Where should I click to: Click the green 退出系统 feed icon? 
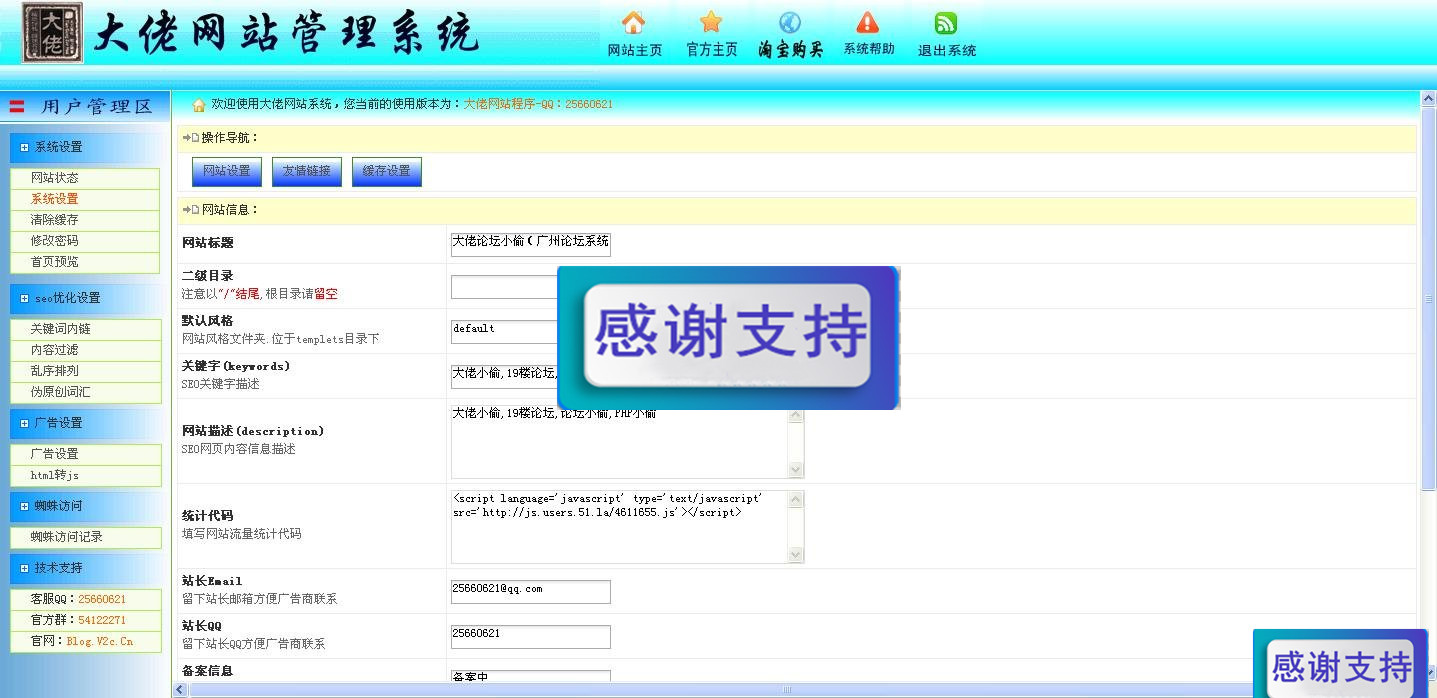[946, 23]
